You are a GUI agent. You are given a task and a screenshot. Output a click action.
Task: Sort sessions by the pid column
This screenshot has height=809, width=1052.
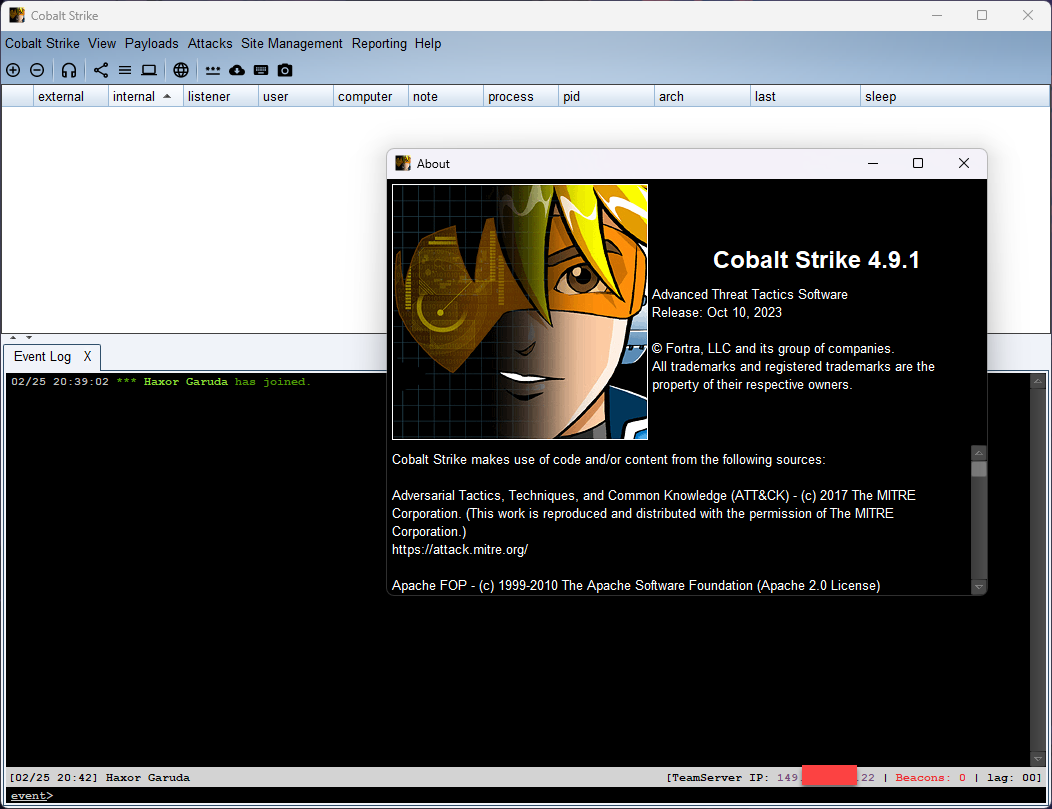[x=607, y=97]
